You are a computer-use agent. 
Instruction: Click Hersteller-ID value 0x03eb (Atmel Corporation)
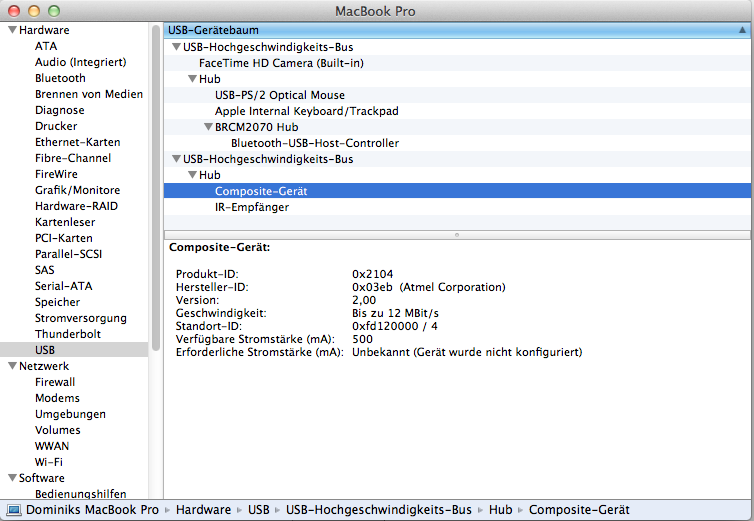(x=429, y=287)
